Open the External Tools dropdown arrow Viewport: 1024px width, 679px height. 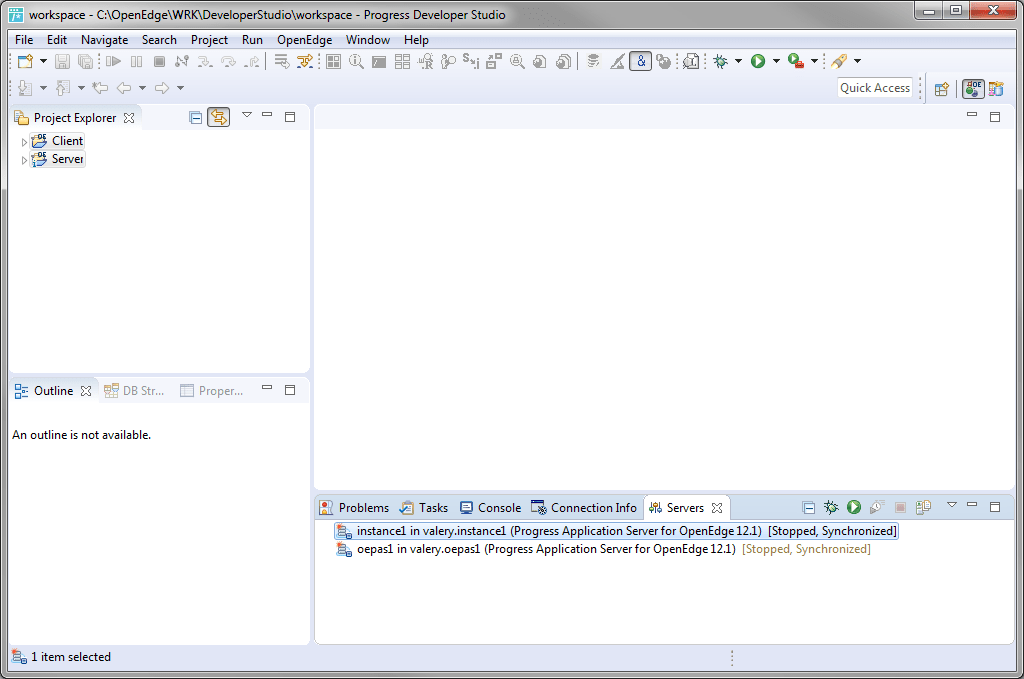(x=814, y=61)
